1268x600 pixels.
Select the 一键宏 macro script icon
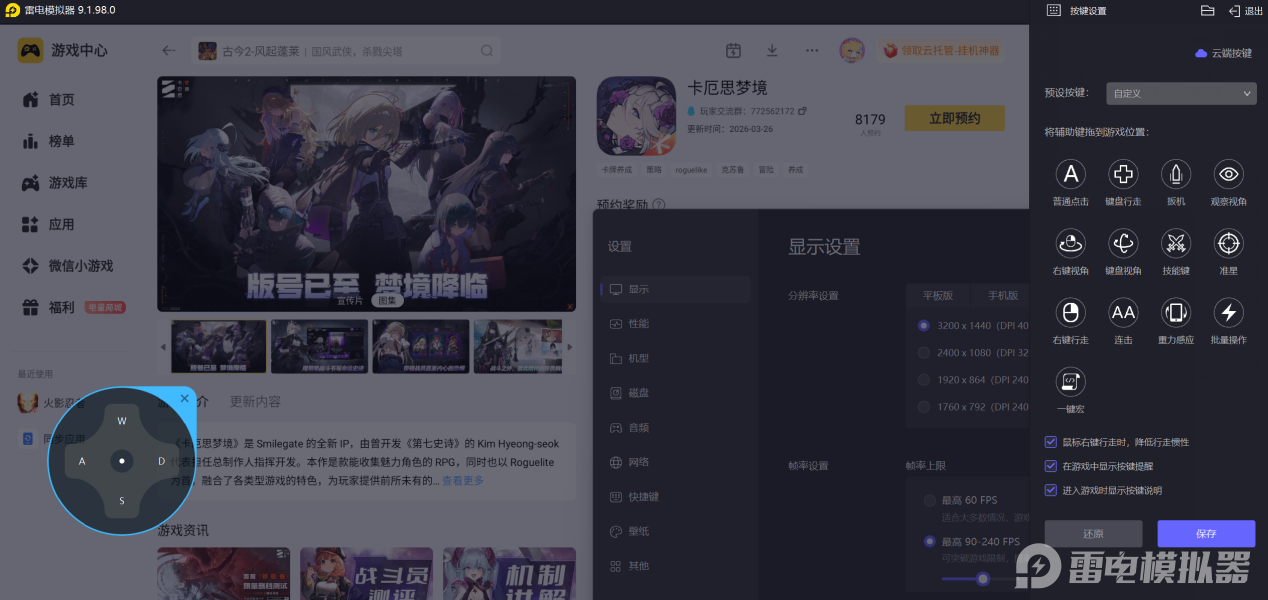click(x=1070, y=381)
